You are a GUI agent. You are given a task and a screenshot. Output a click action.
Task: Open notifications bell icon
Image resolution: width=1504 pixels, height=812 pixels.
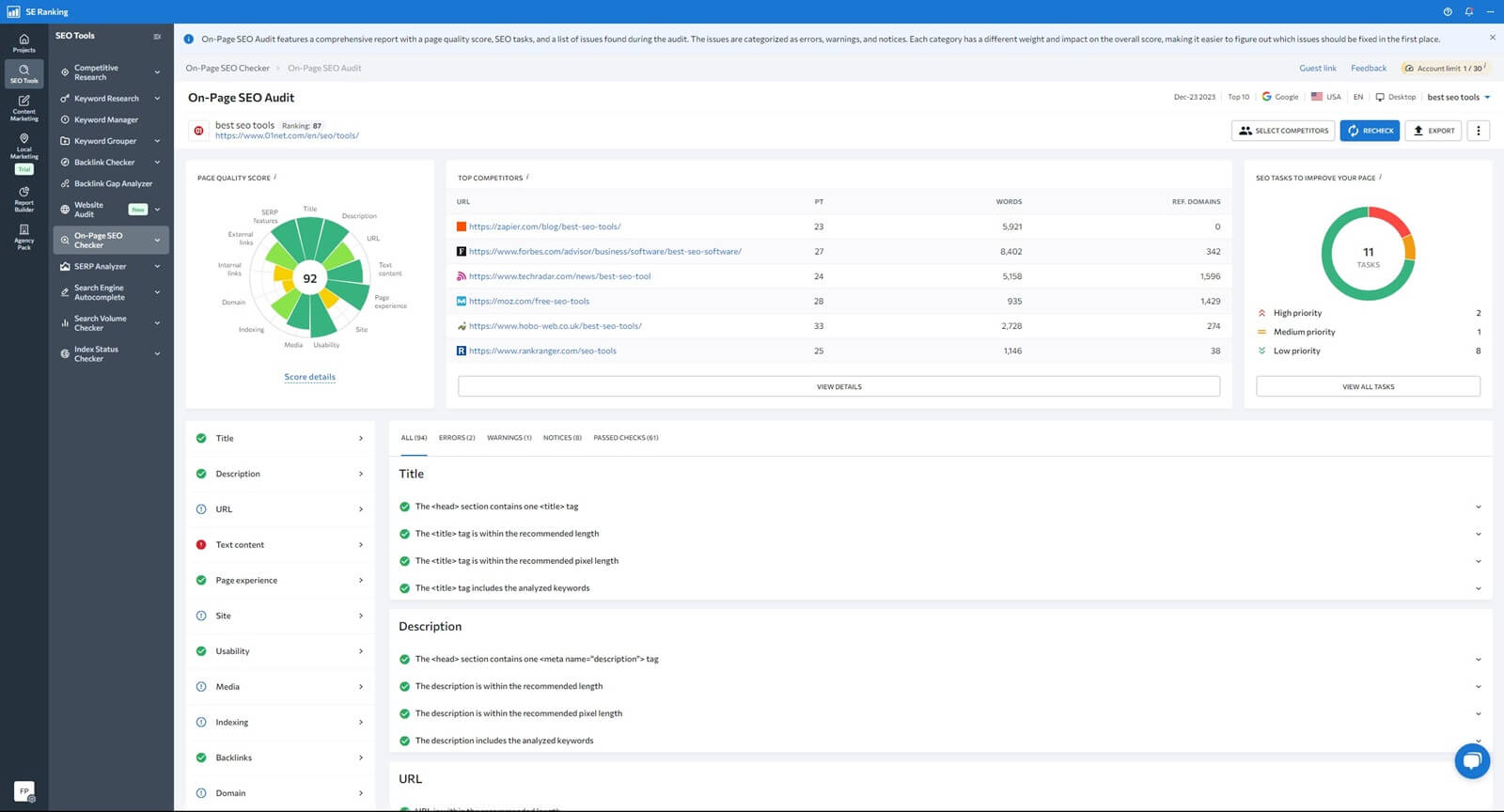point(1468,11)
